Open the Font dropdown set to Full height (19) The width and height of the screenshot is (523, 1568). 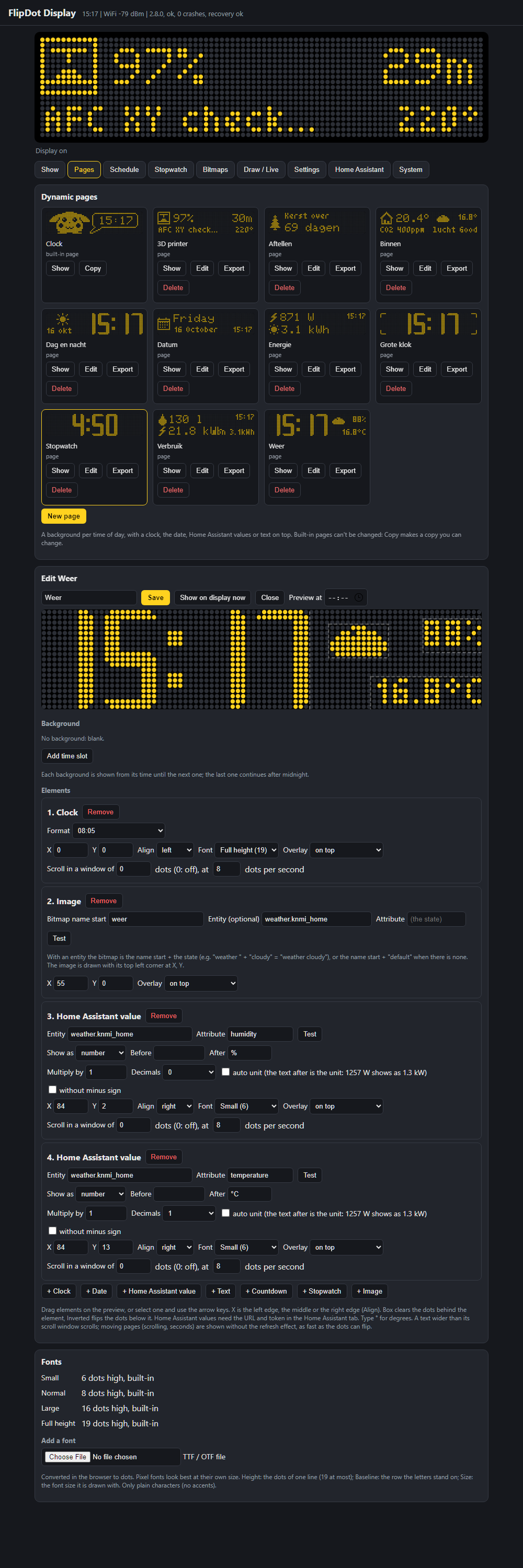246,850
